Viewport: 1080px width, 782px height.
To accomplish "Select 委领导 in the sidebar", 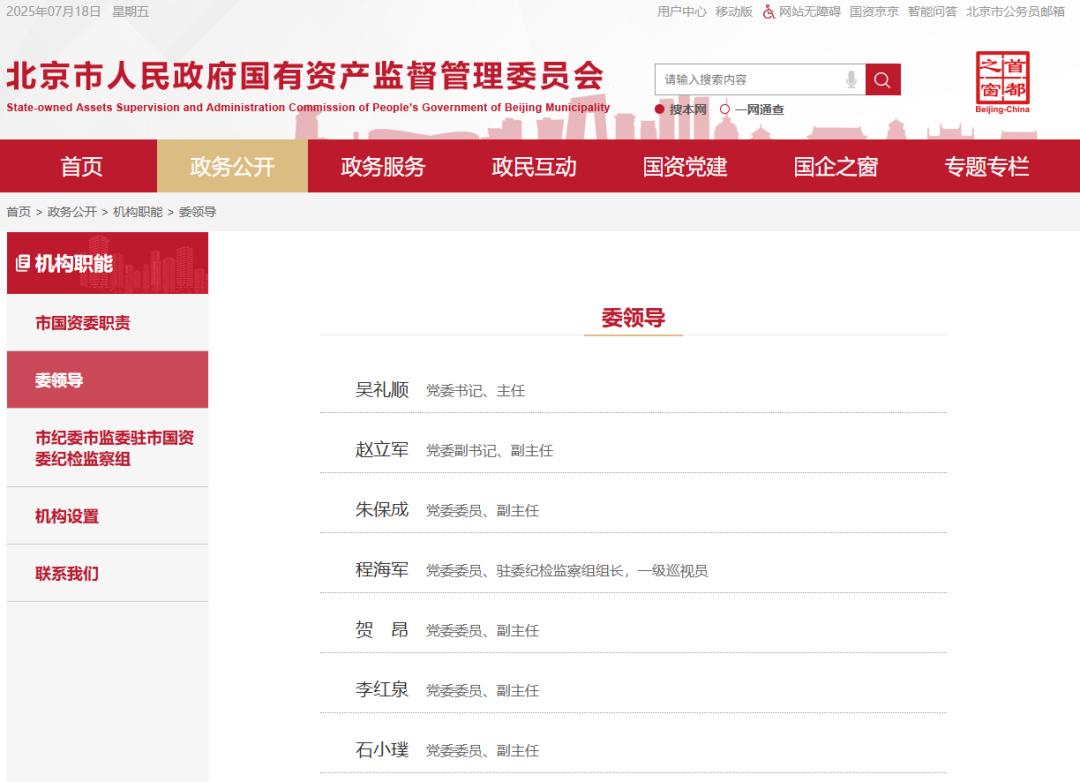I will [x=107, y=380].
